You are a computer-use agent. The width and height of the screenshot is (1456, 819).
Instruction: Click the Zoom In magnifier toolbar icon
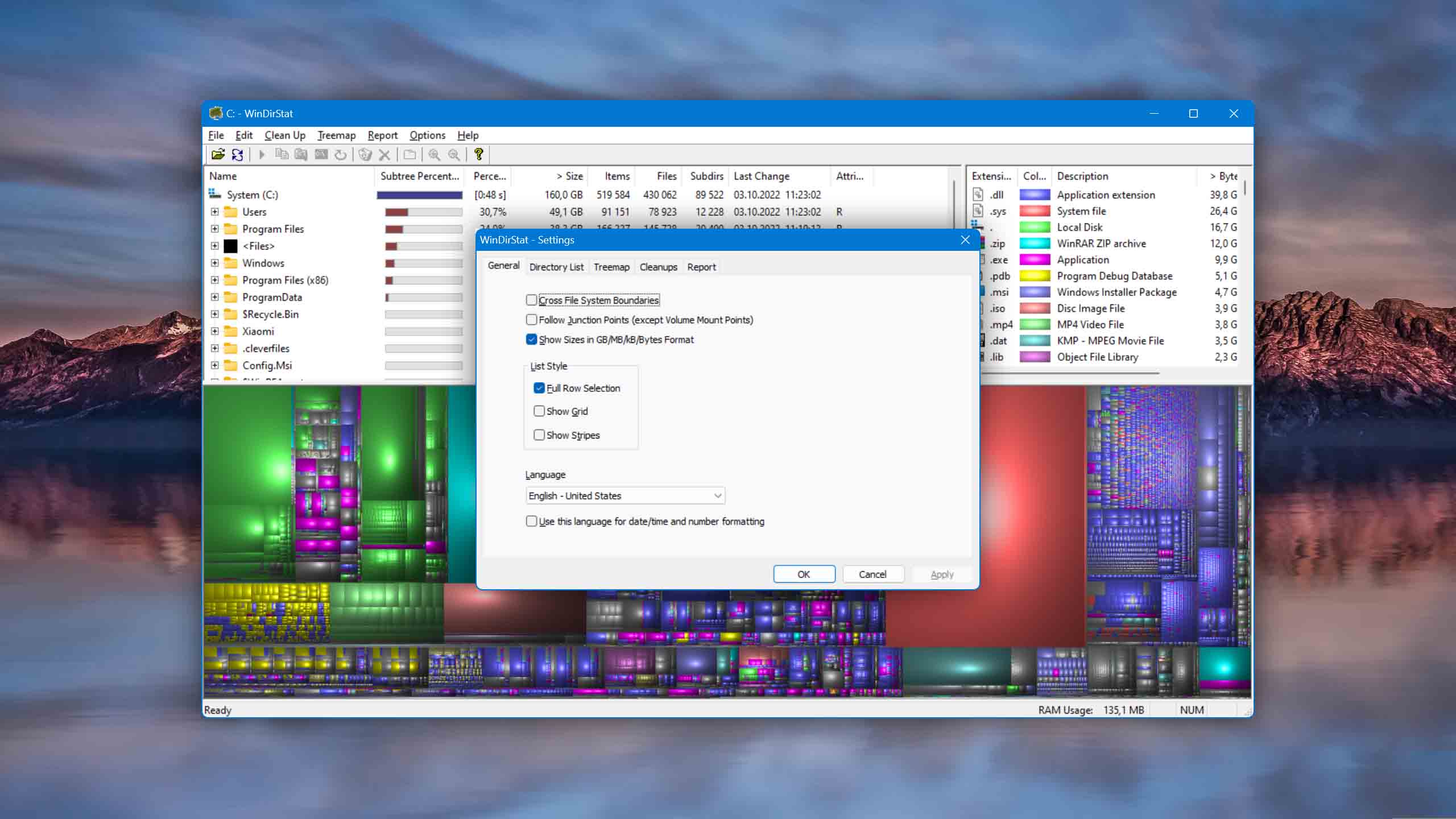click(x=435, y=154)
